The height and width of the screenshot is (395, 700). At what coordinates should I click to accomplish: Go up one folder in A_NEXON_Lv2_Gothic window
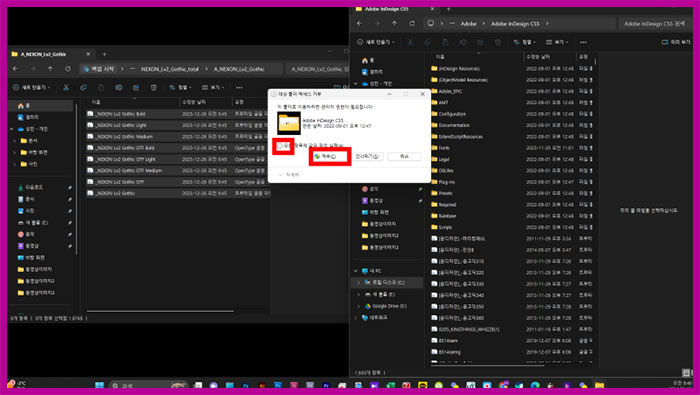(50, 69)
